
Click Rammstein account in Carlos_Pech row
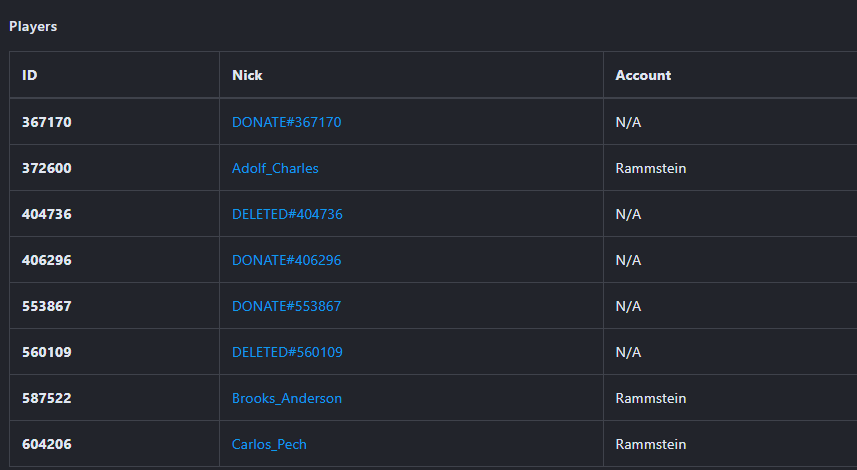tap(650, 444)
